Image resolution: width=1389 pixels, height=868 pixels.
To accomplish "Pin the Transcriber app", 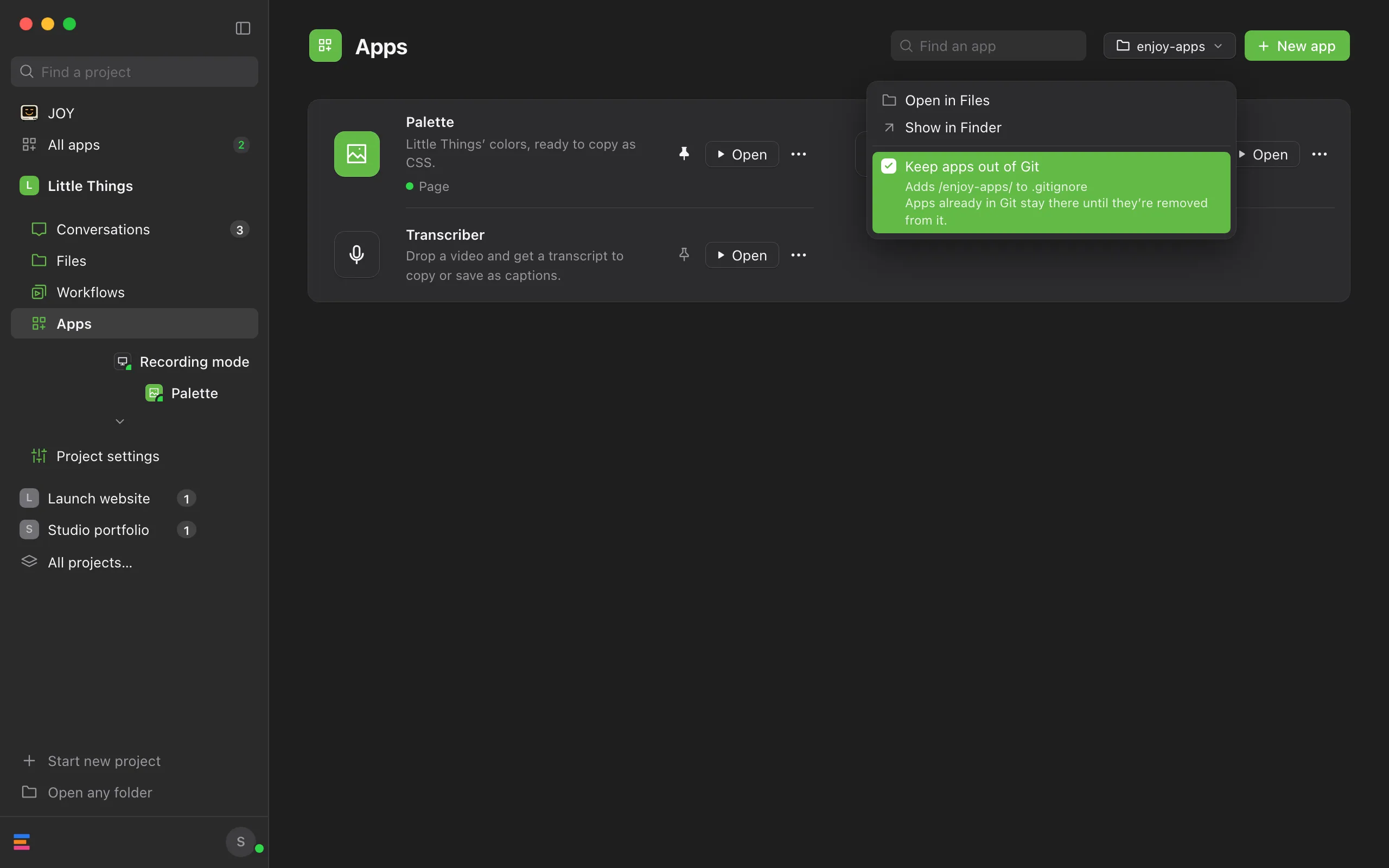I will coord(684,254).
